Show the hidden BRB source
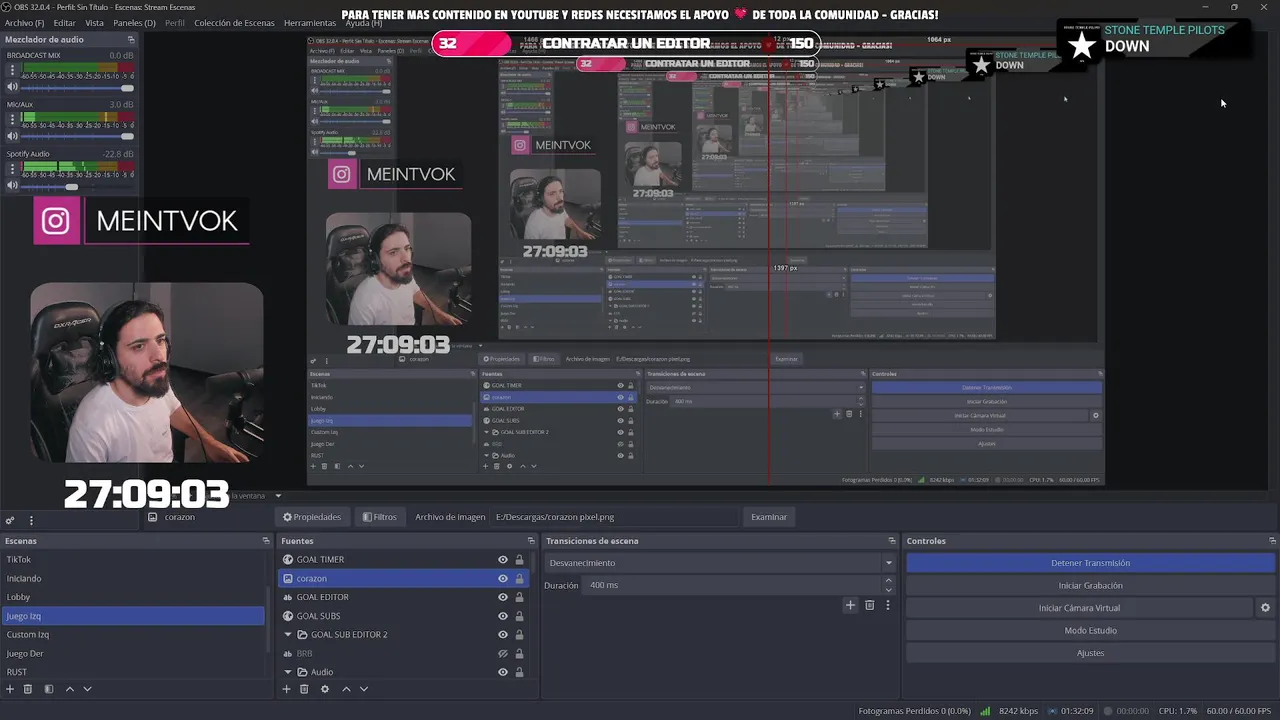The height and width of the screenshot is (720, 1280). [503, 653]
